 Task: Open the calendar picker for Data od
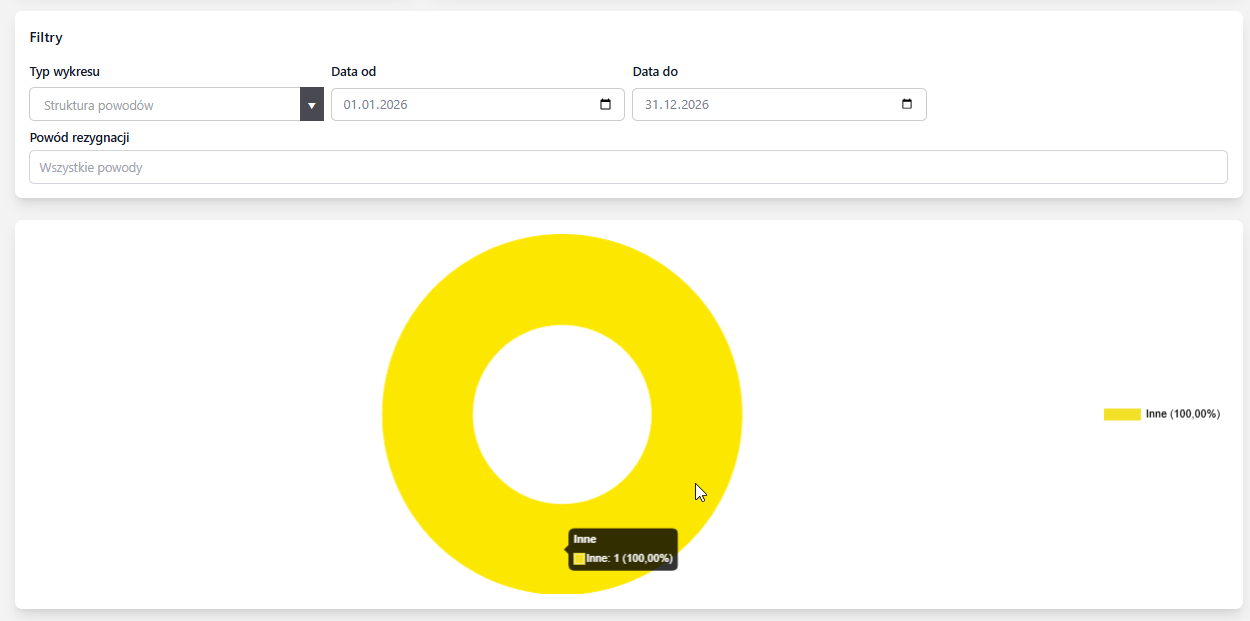605,105
